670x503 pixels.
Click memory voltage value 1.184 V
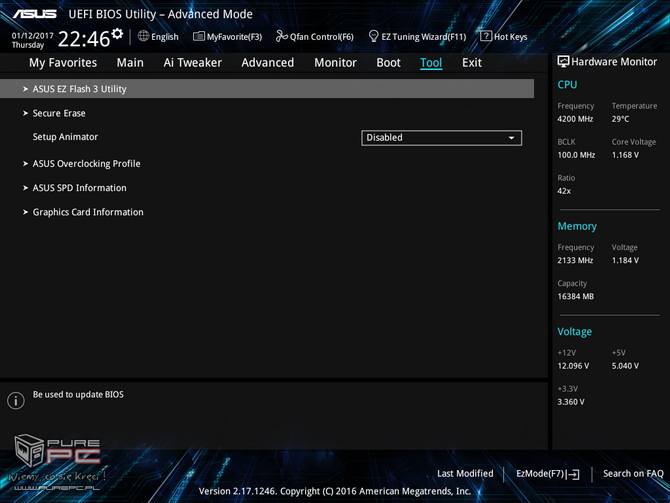point(625,260)
